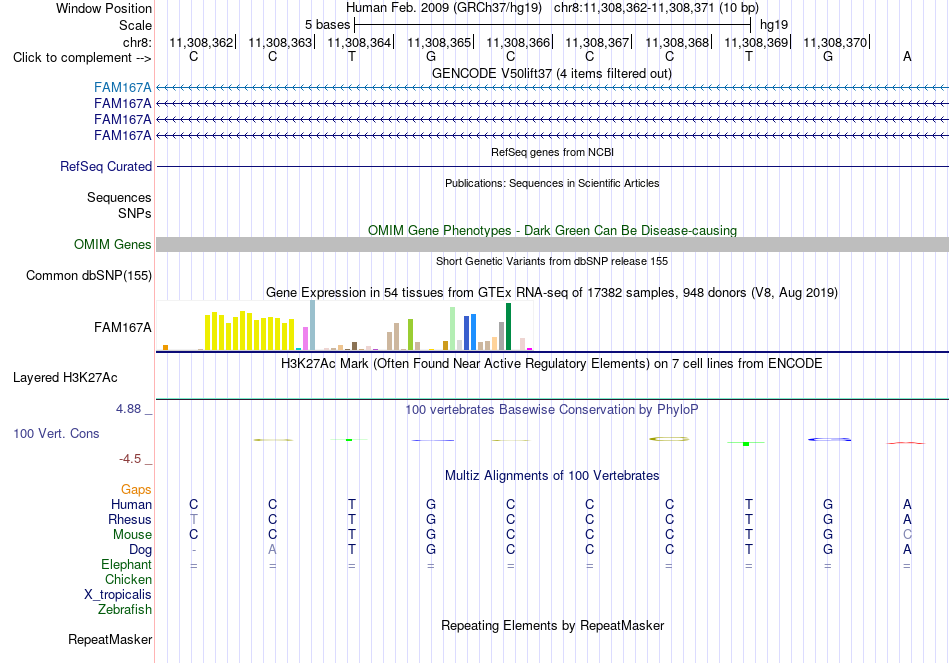950x663 pixels.
Task: Open 'RefSeq genes from NCBI' track title
Action: pyautogui.click(x=552, y=152)
